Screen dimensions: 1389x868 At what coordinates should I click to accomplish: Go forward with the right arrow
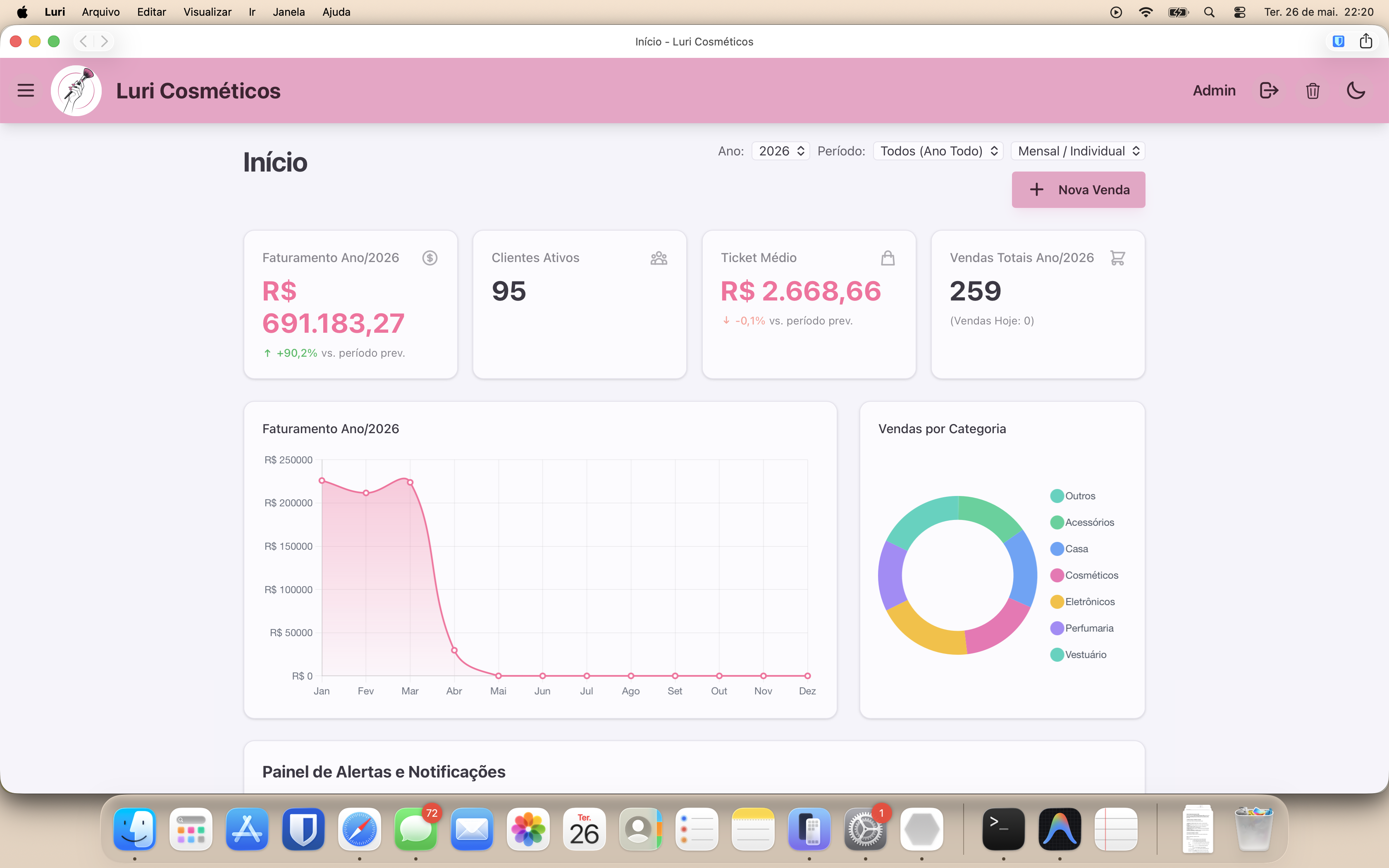[x=104, y=41]
